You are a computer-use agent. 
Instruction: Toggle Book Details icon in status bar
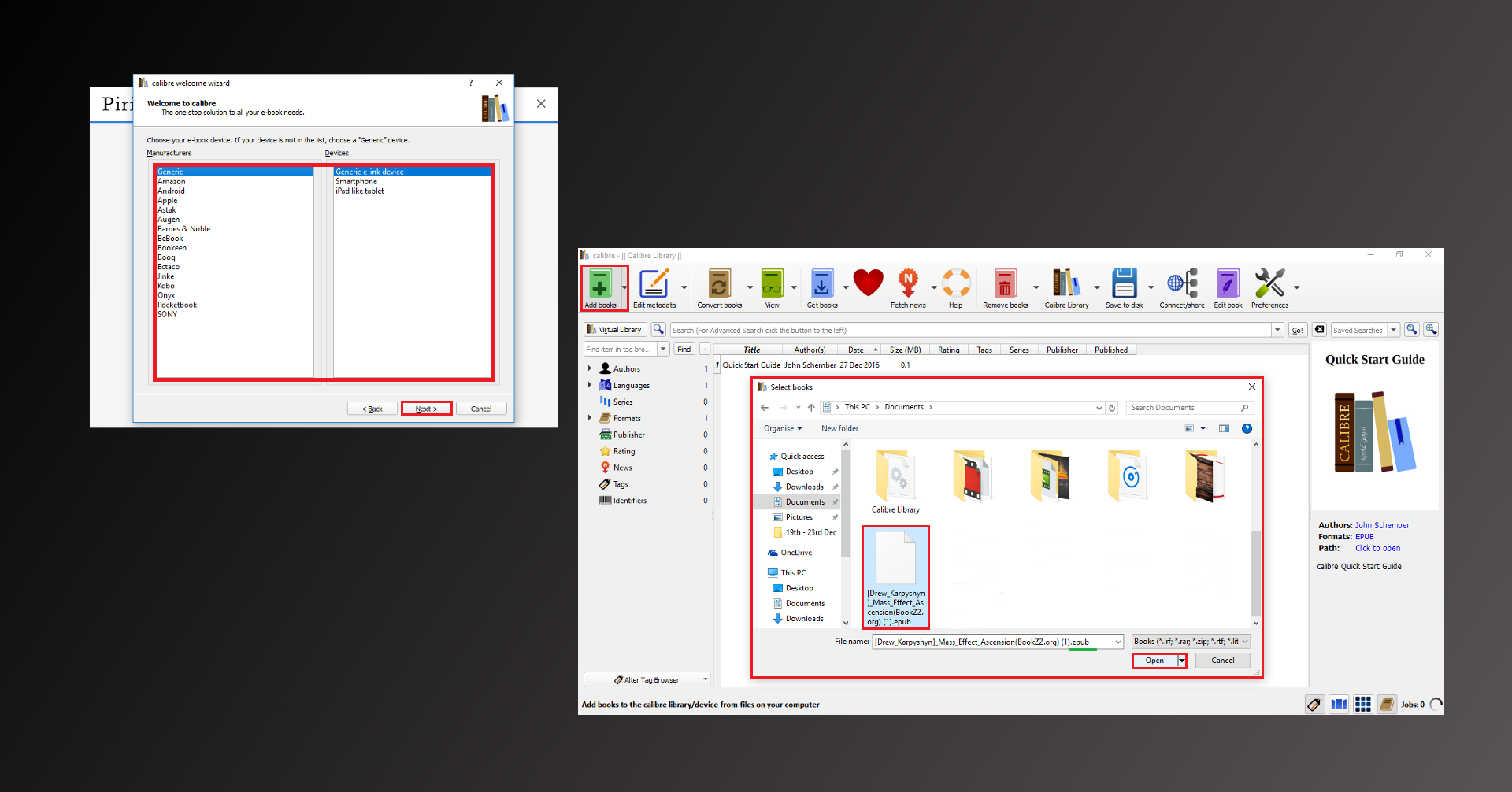(1387, 705)
